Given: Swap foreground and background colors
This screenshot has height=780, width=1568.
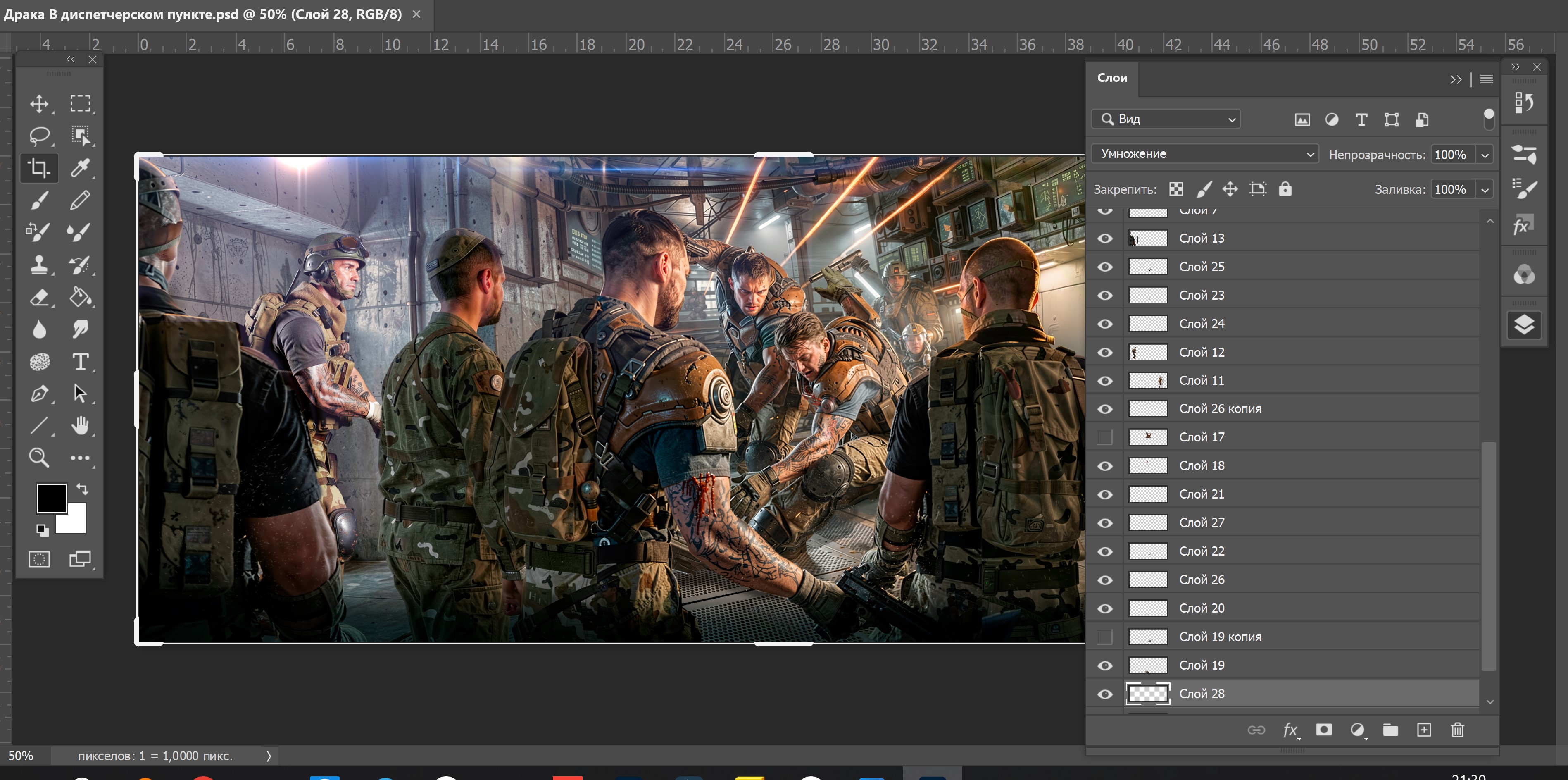Looking at the screenshot, I should click(82, 489).
